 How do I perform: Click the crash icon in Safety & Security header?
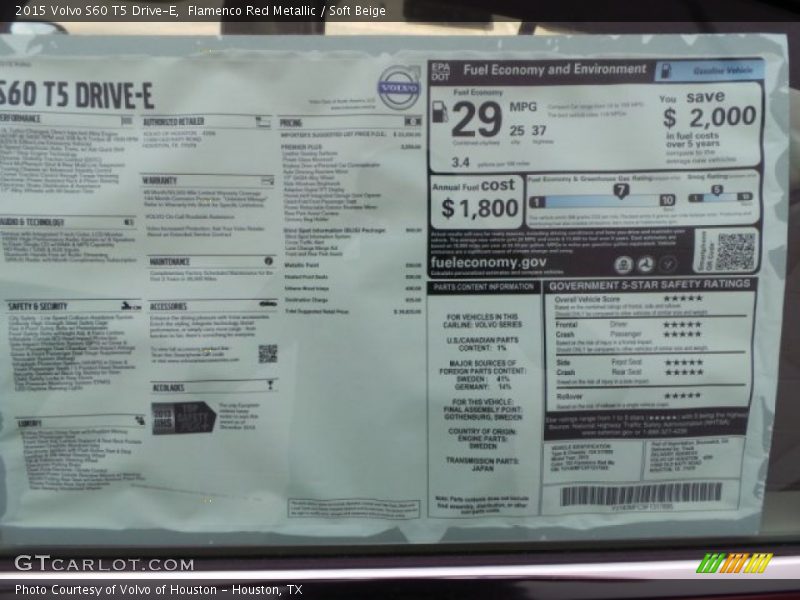pos(131,306)
